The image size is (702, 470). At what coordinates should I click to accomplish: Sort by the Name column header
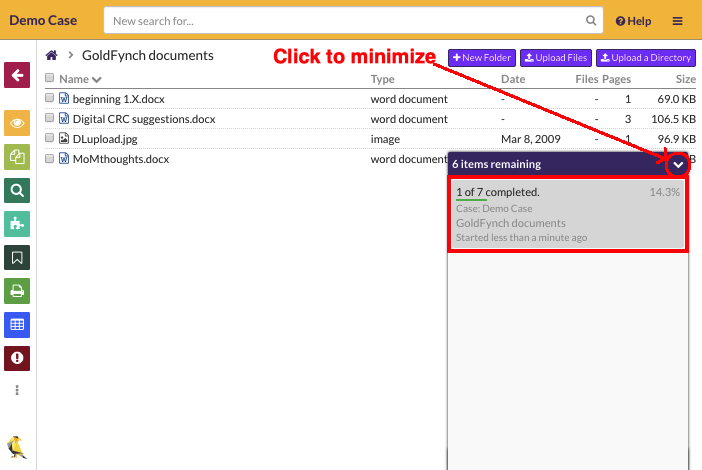(80, 79)
